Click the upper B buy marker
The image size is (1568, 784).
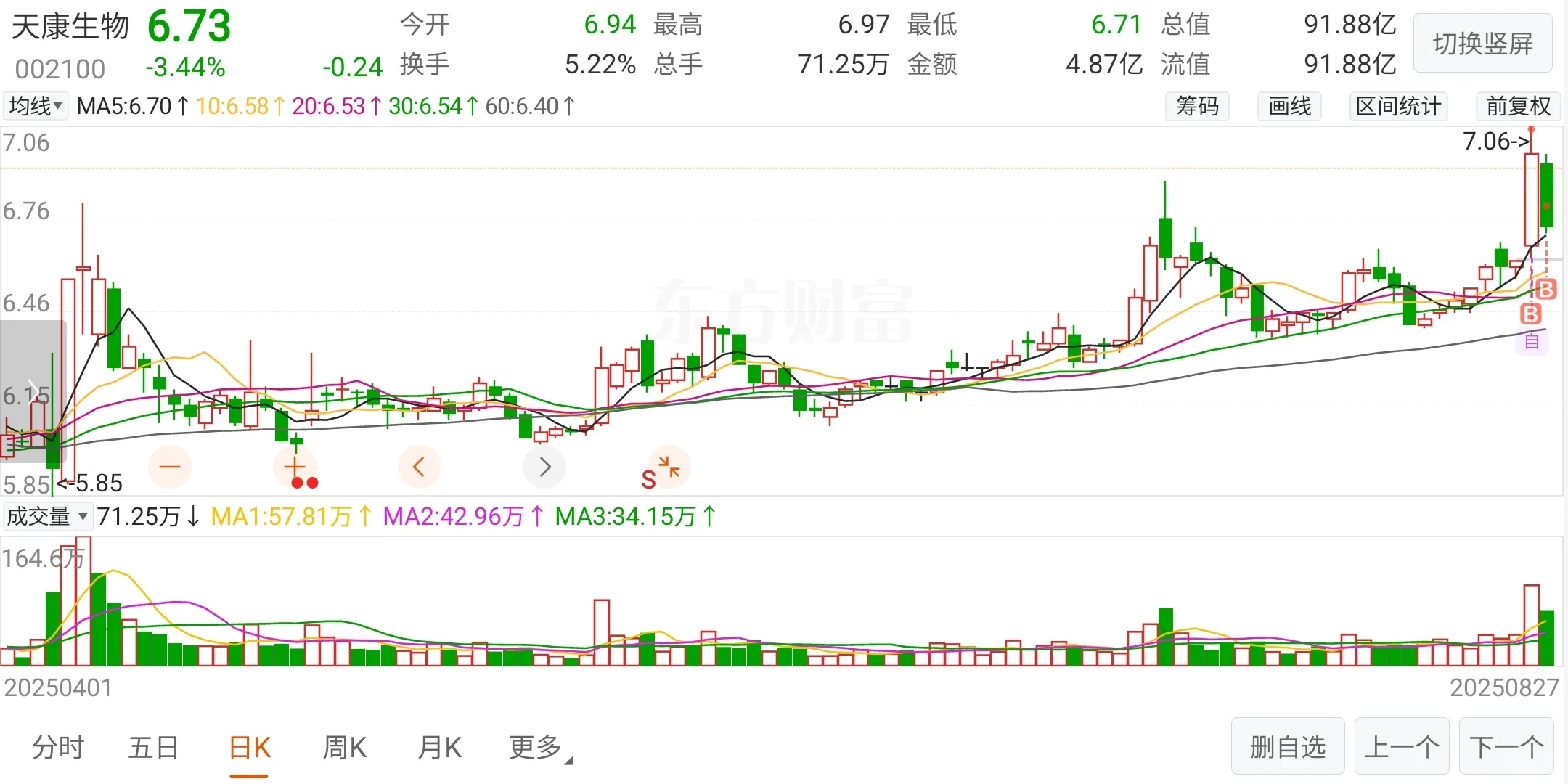coord(1545,290)
